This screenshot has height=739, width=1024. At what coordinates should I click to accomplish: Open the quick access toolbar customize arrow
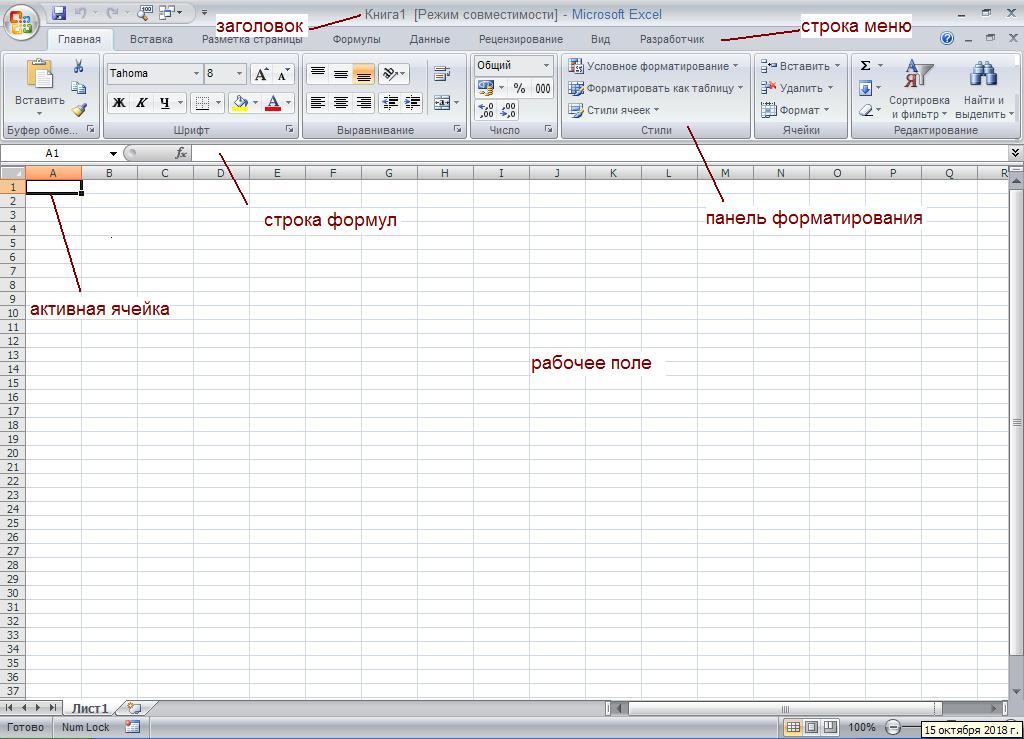[x=204, y=12]
